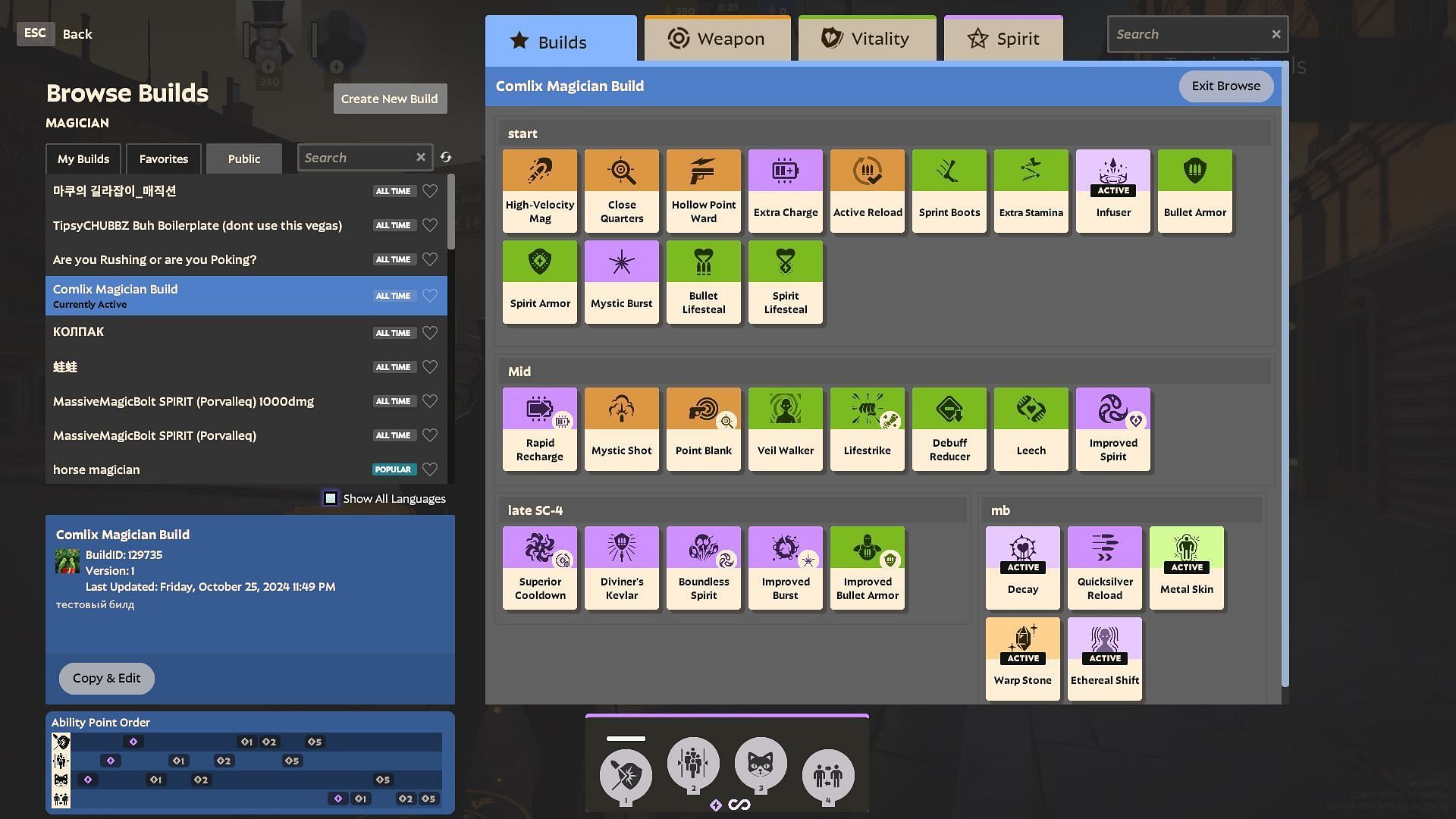The width and height of the screenshot is (1456, 819).
Task: Select the Diviner's Kevlar item
Action: click(x=621, y=567)
